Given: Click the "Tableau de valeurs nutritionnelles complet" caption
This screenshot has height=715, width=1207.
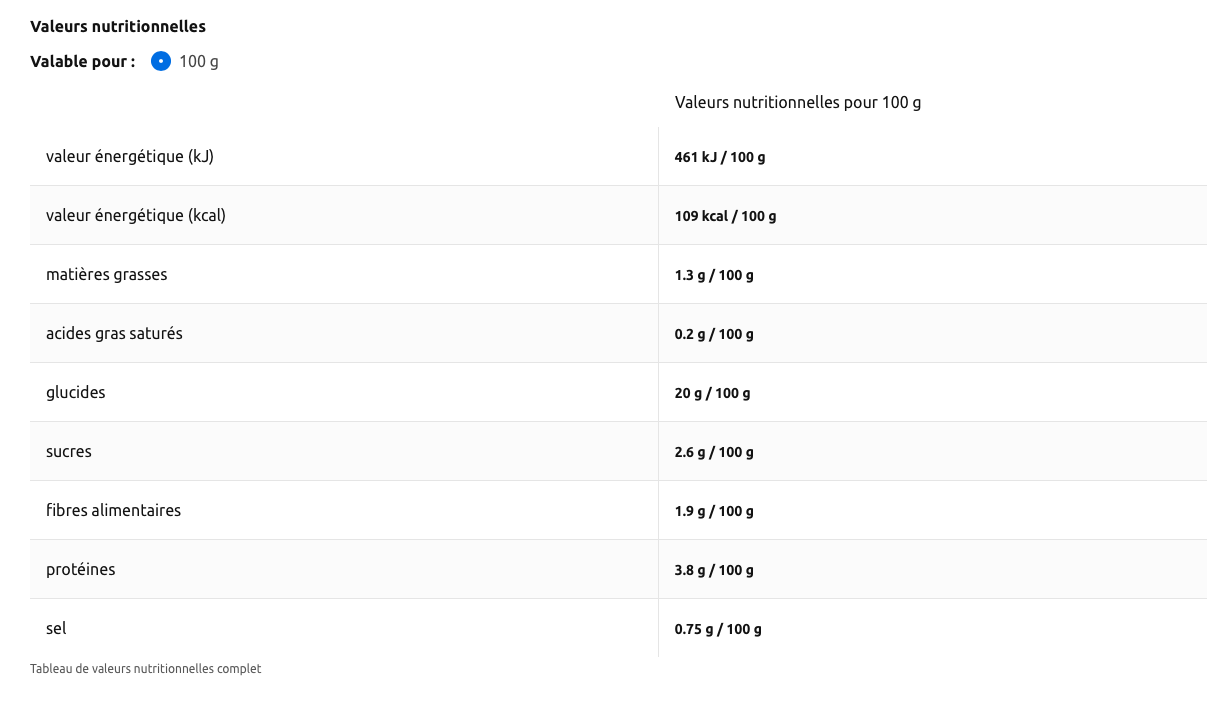Looking at the screenshot, I should pos(145,669).
